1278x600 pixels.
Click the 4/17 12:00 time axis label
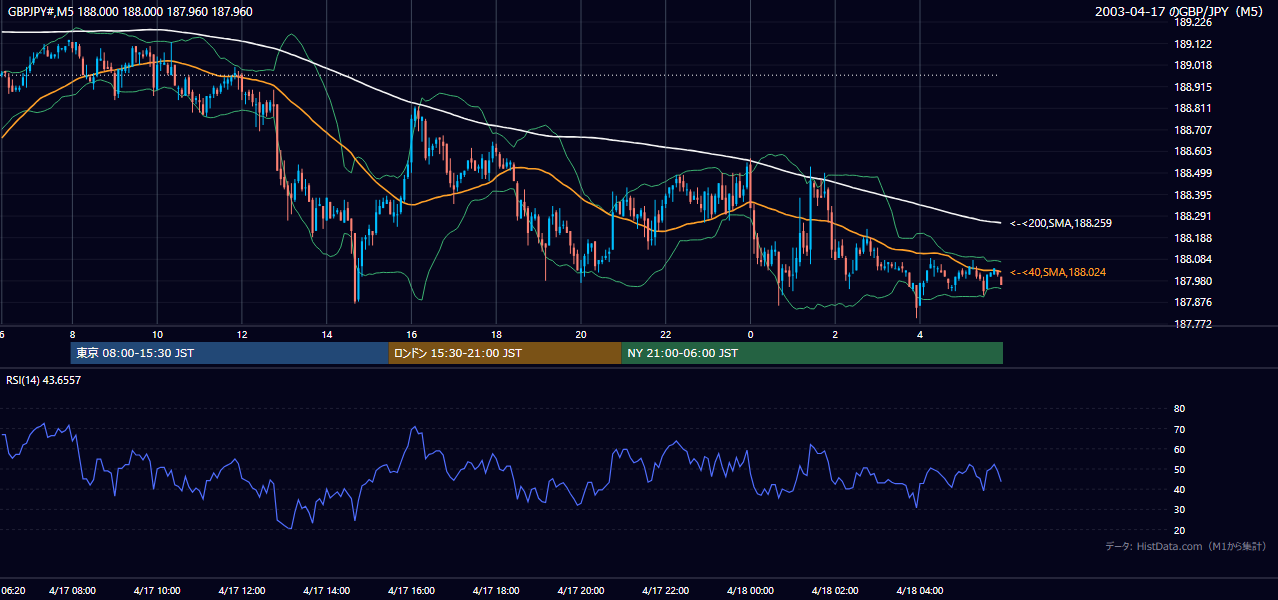click(x=242, y=591)
